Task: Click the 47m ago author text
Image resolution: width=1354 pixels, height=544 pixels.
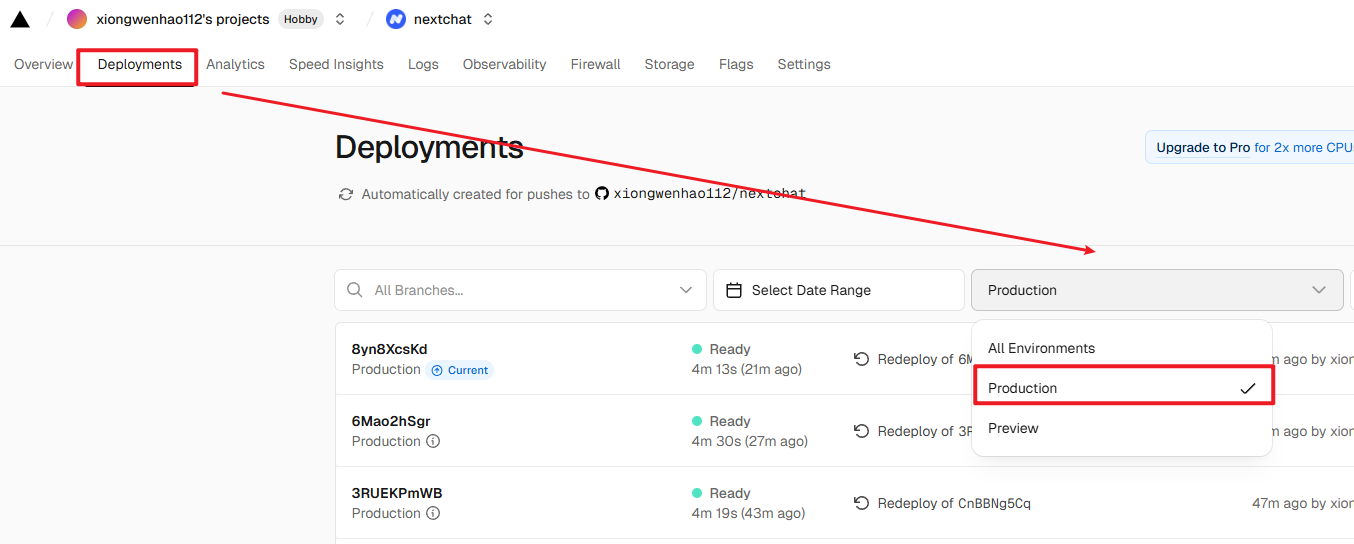Action: point(1303,503)
